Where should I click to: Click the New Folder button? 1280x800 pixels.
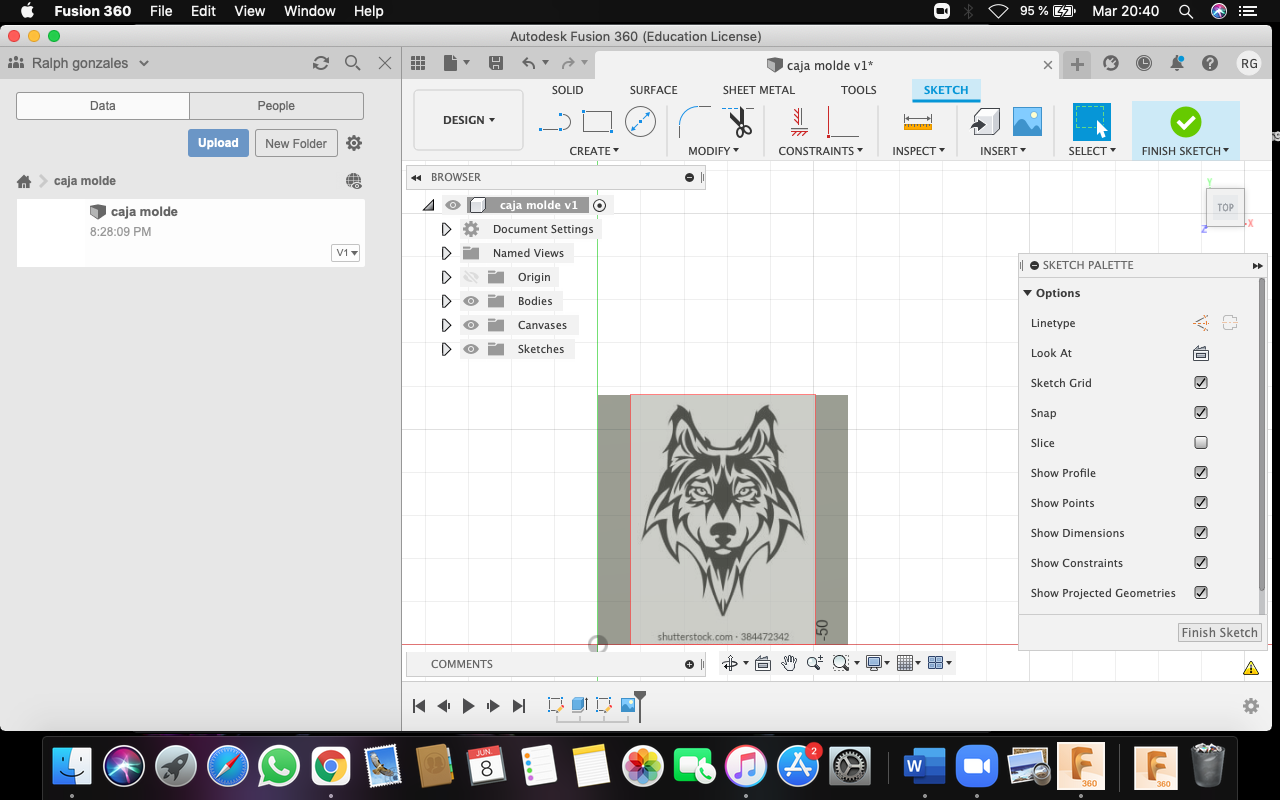[296, 143]
